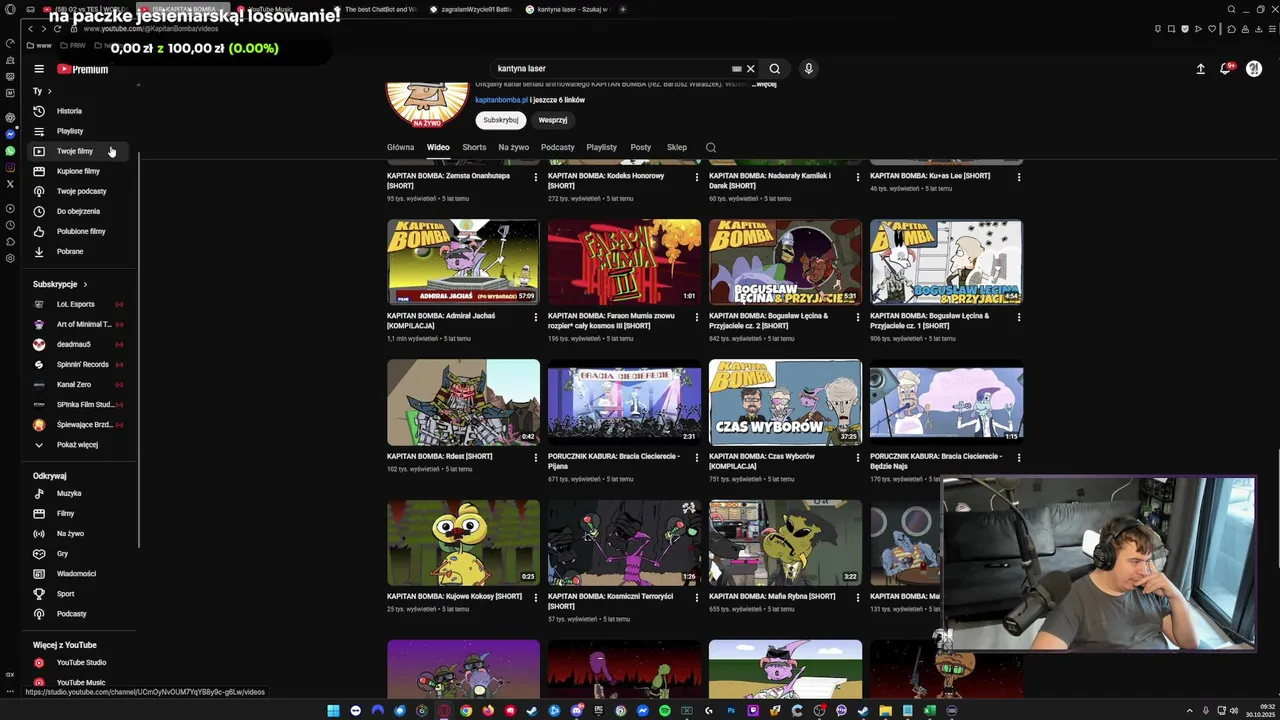Open Sport in the Odkrywaj section

(80, 593)
